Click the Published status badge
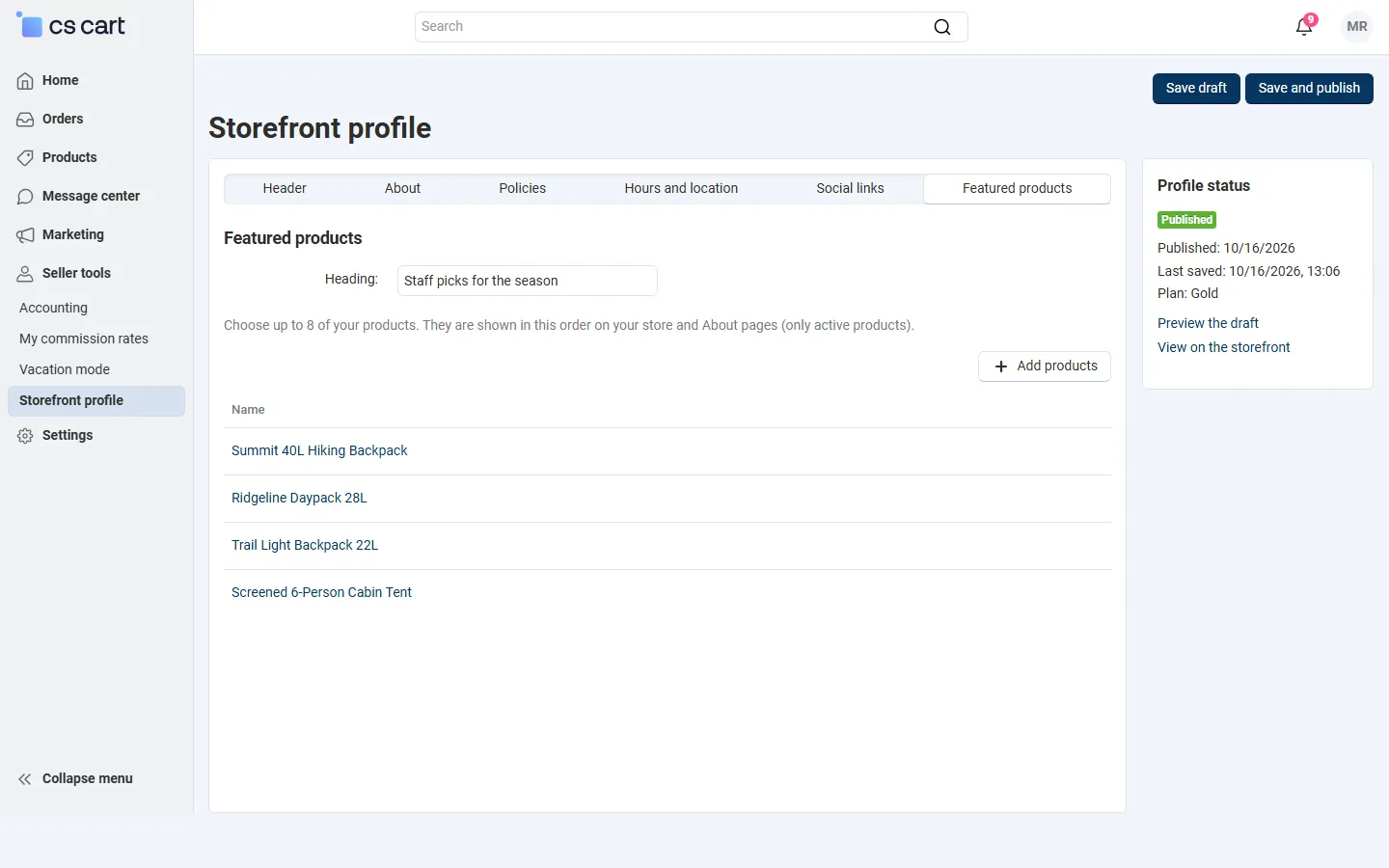The width and height of the screenshot is (1389, 868). (x=1186, y=220)
